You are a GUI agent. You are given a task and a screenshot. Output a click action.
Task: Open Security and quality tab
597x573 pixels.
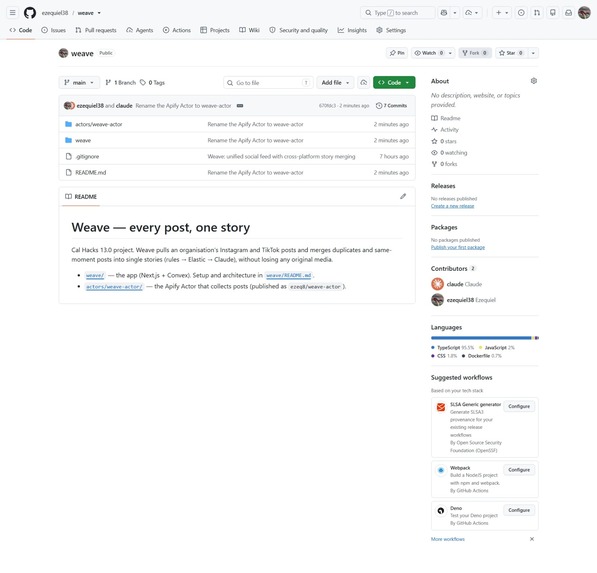298,30
